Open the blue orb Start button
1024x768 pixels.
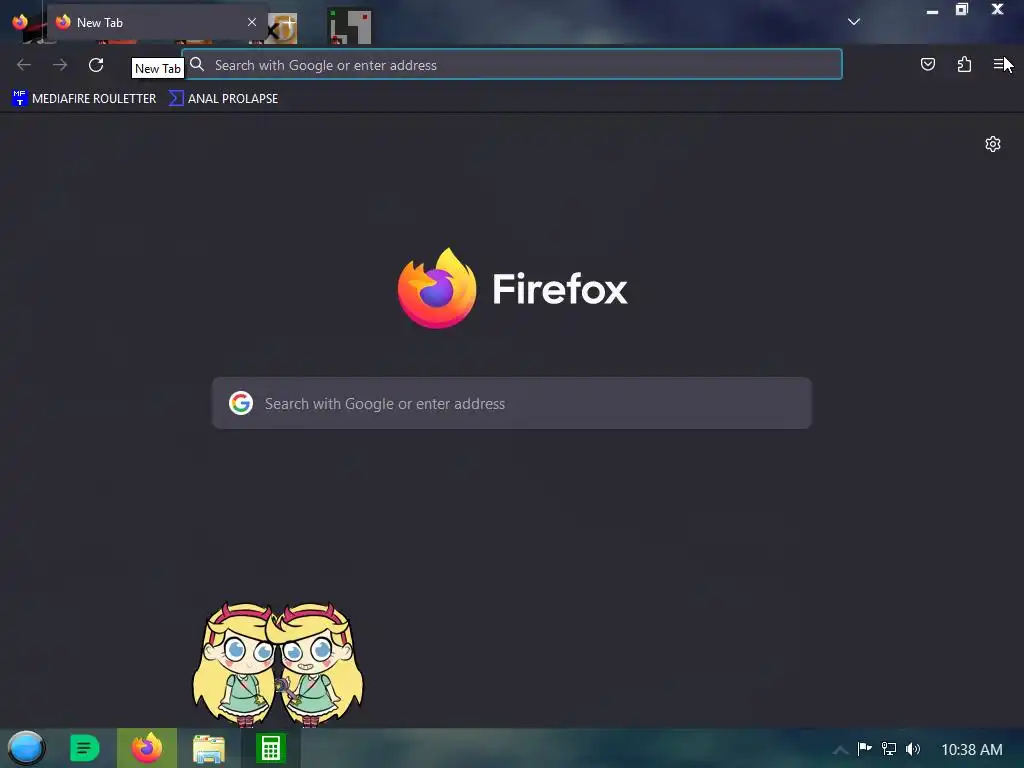[26, 748]
